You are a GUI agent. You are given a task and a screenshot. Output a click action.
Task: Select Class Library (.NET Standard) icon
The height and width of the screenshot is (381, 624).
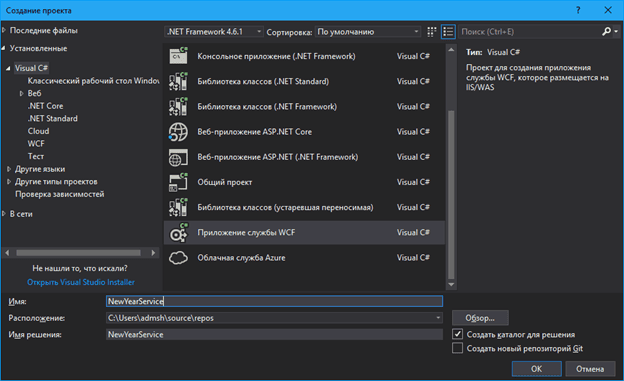178,81
